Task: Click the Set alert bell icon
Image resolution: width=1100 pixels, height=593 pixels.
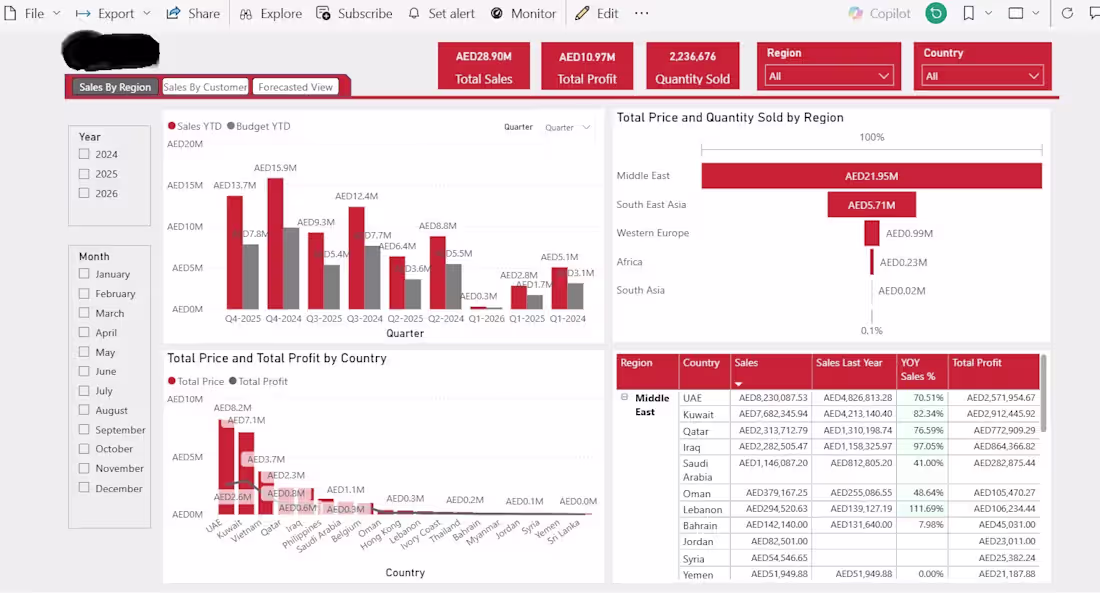Action: click(414, 13)
